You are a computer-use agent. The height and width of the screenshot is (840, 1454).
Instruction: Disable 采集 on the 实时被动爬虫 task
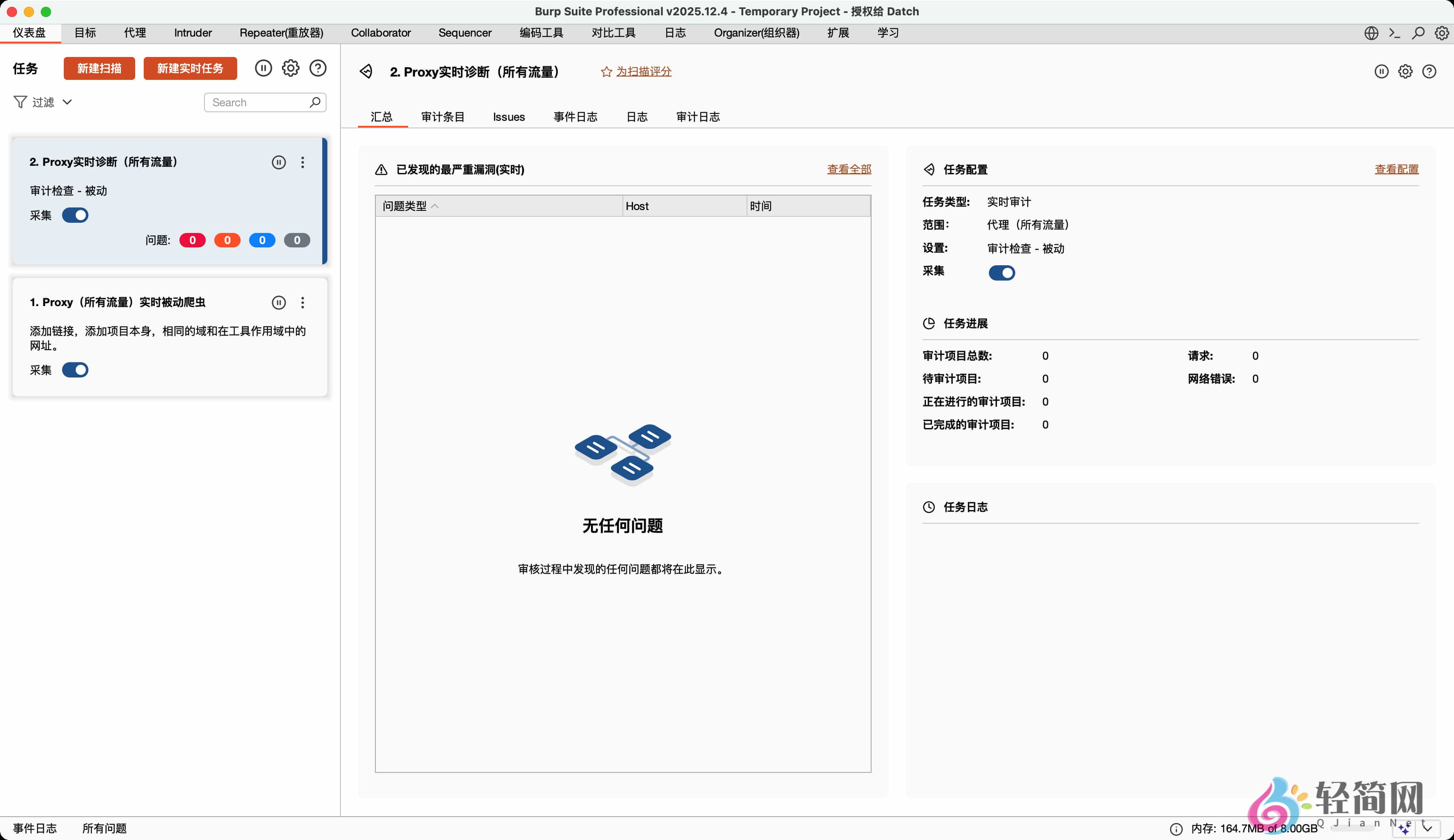[76, 370]
